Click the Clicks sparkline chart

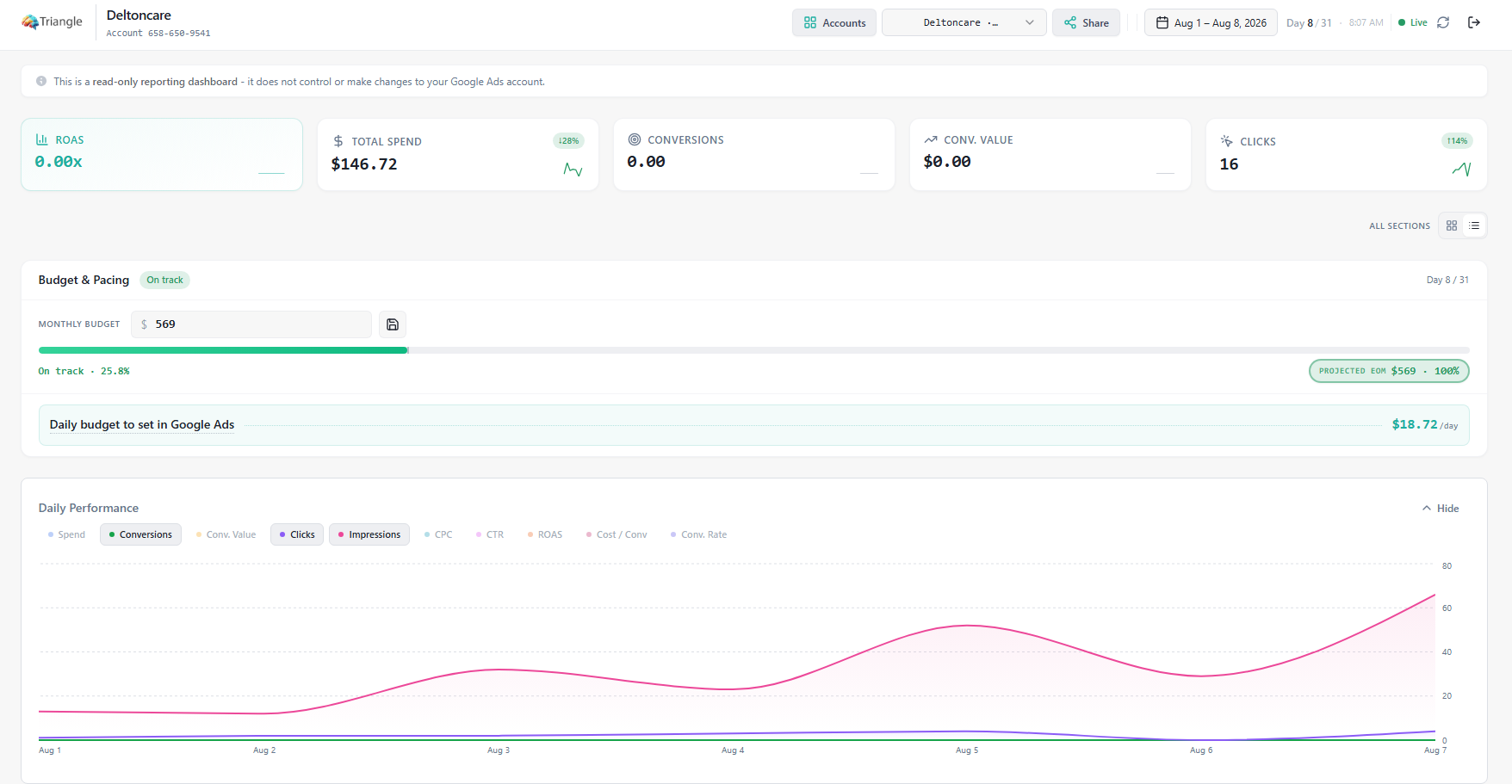coord(1461,169)
